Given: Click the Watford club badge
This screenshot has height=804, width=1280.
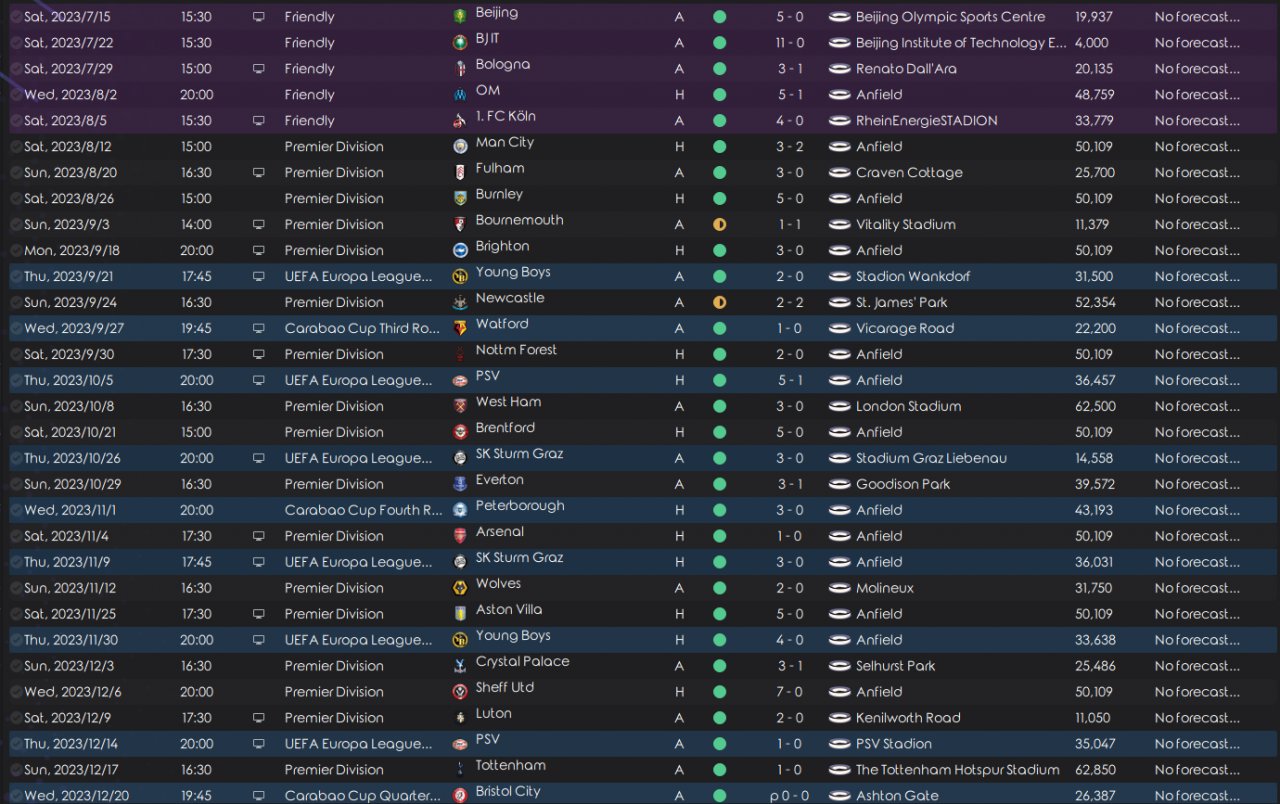Looking at the screenshot, I should (460, 329).
